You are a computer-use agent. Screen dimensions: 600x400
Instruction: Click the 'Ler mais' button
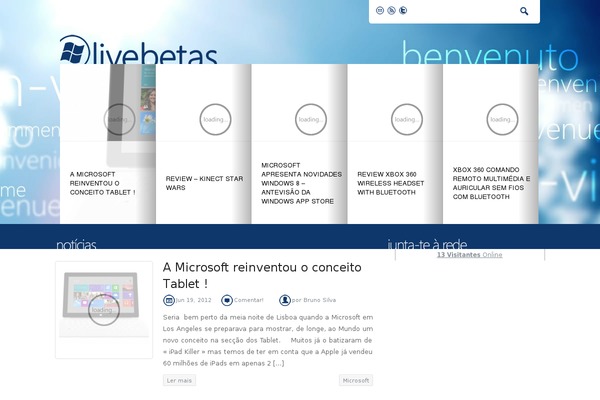pyautogui.click(x=179, y=380)
